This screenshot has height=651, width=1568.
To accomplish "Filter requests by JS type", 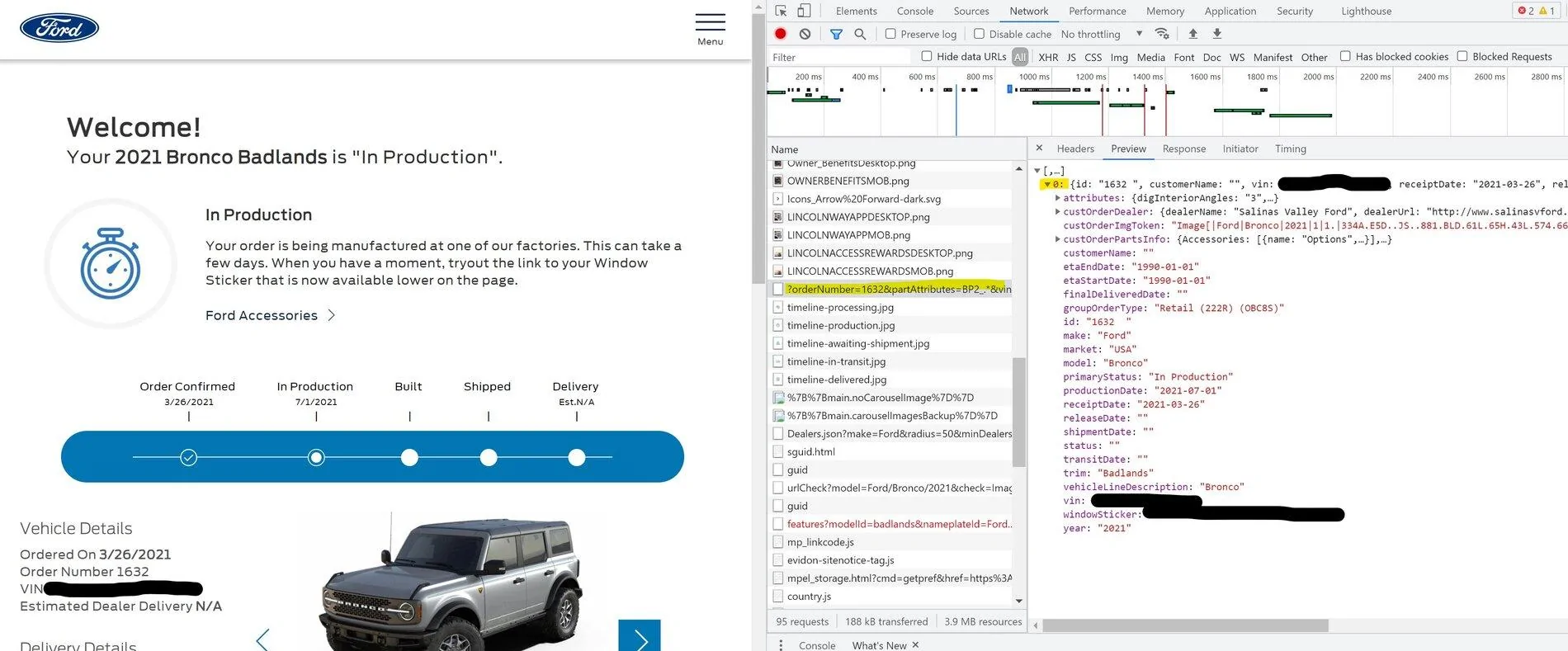I will click(1071, 57).
